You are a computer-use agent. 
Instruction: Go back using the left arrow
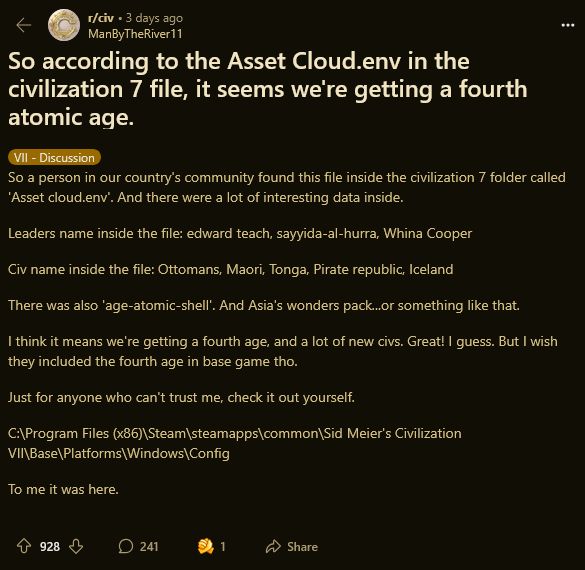24,25
